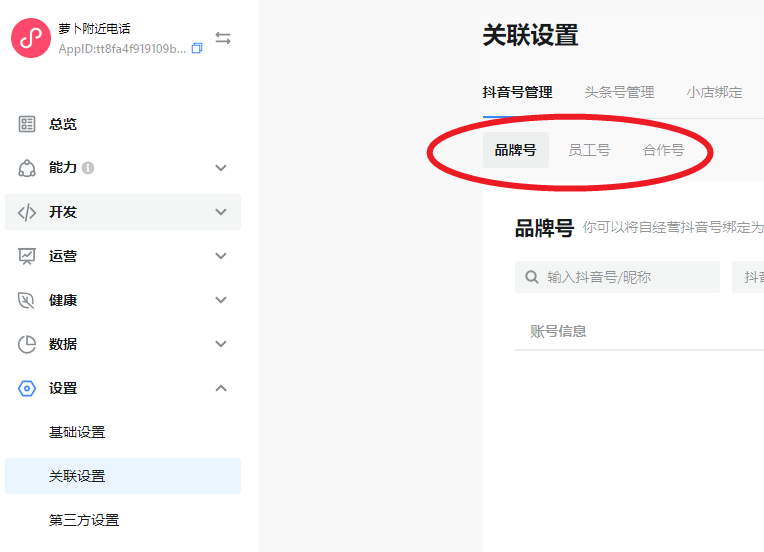Click the AppID:tt8fa4f919109b... text
This screenshot has width=764, height=552.
[x=122, y=49]
